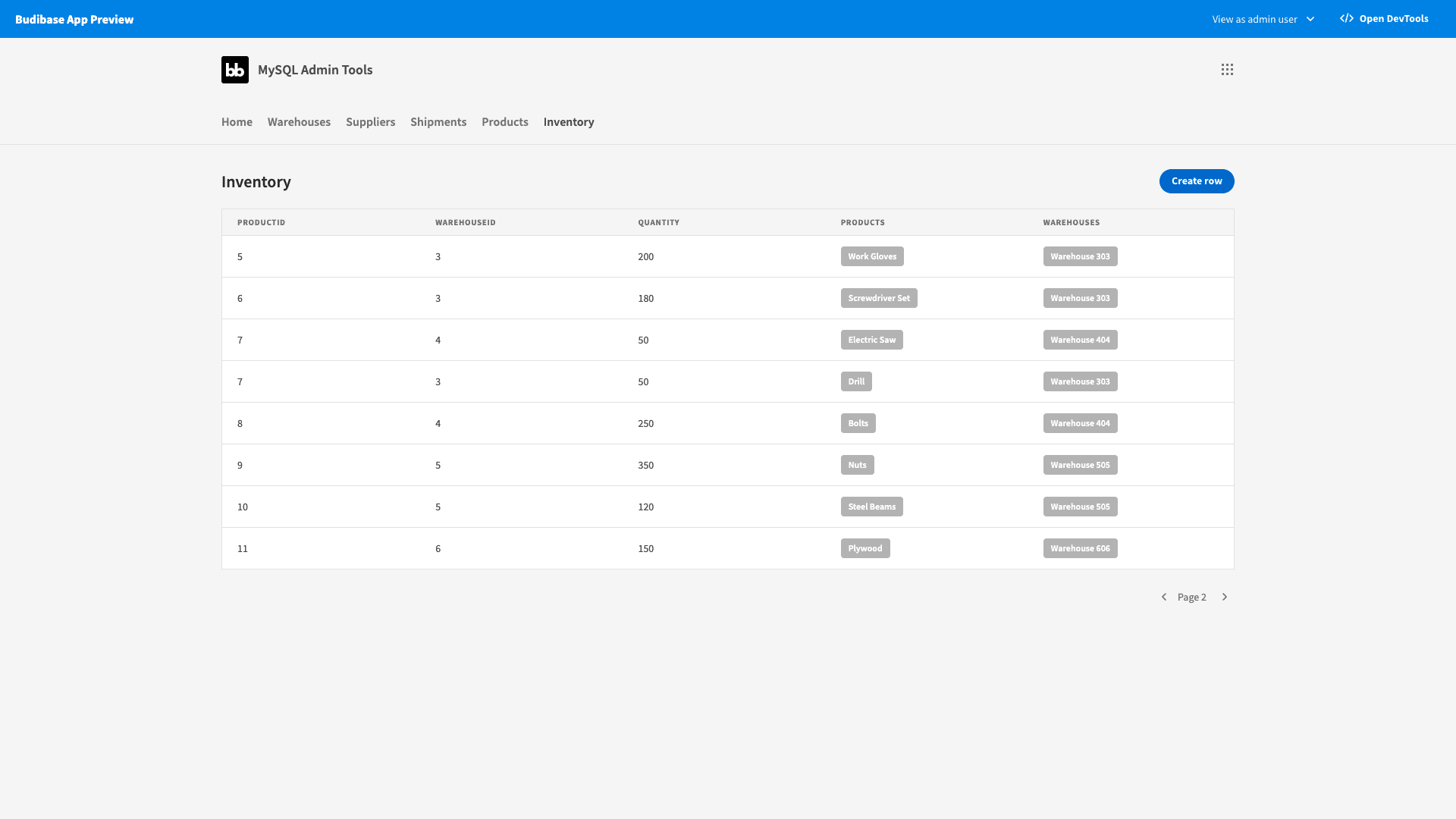
Task: Navigate to the Products tab
Action: (x=505, y=122)
